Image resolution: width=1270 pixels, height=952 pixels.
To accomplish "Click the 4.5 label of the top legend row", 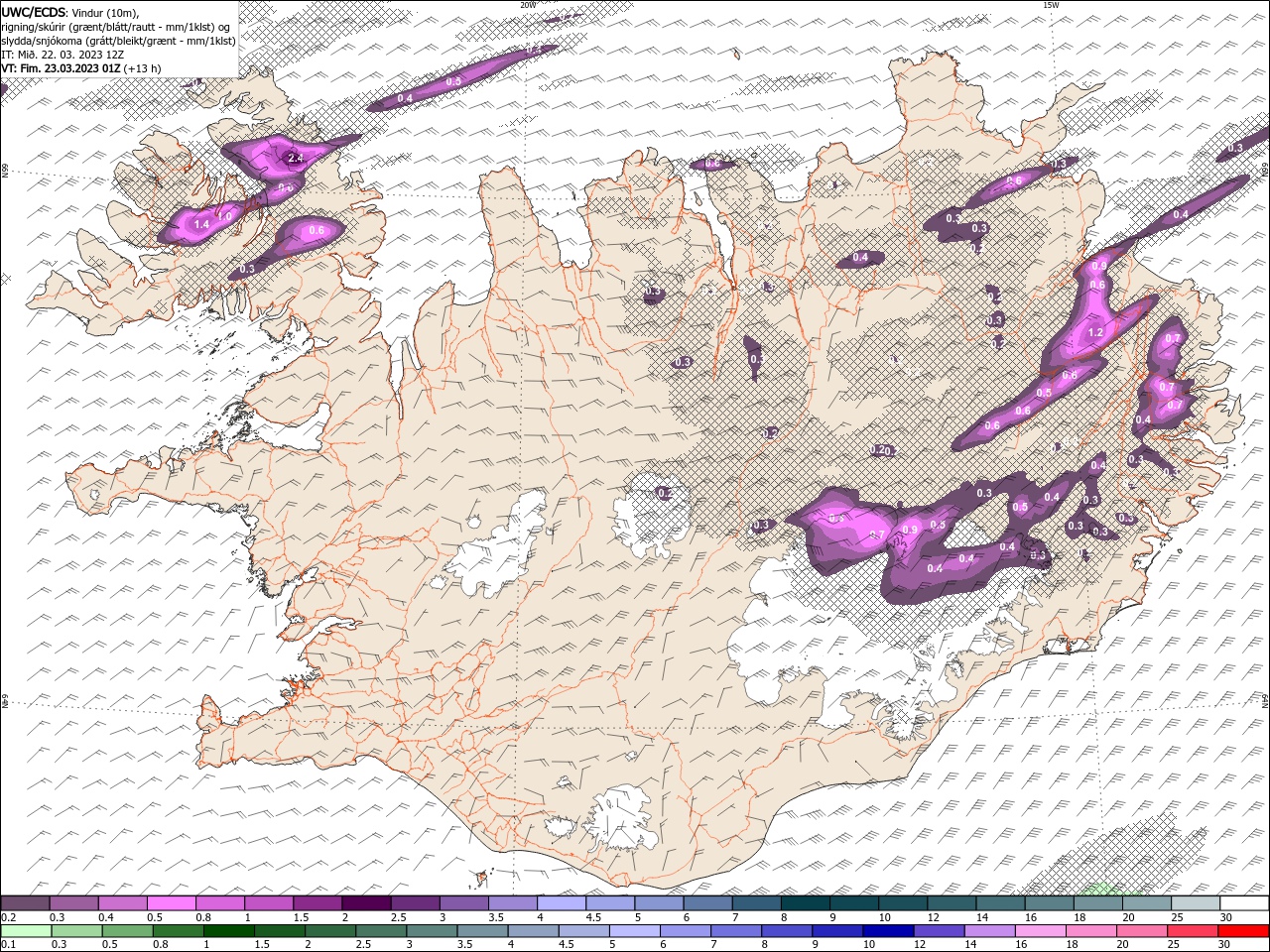I will (x=592, y=917).
